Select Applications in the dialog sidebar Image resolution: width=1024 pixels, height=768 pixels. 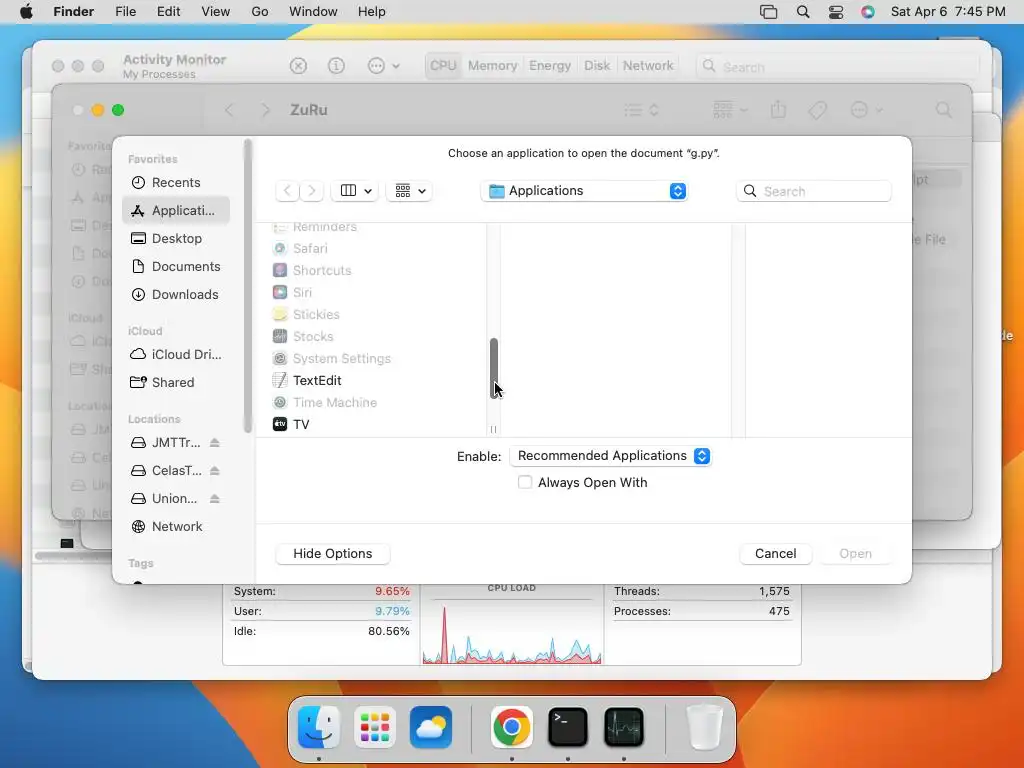click(x=176, y=210)
